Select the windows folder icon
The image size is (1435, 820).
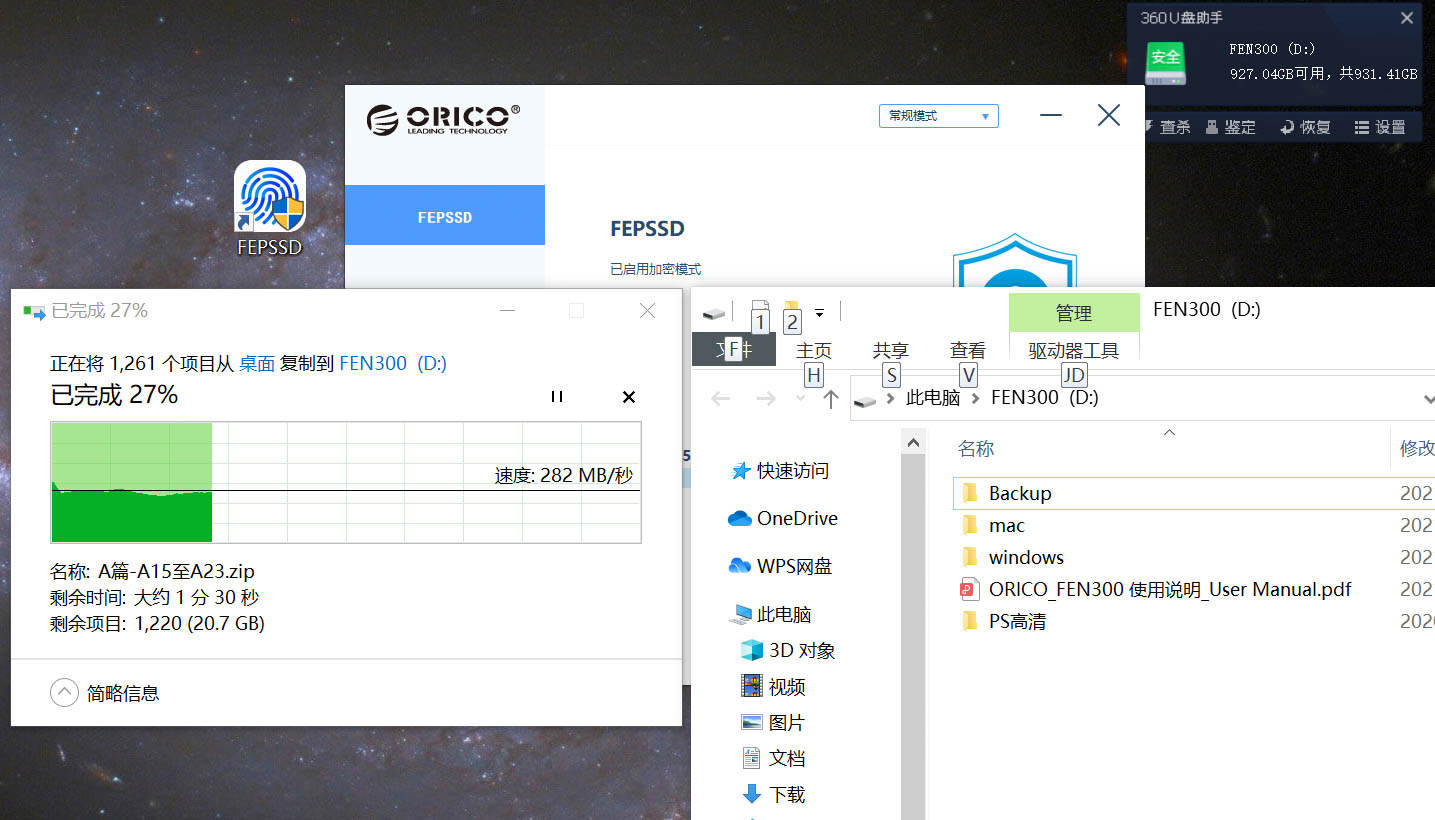969,557
